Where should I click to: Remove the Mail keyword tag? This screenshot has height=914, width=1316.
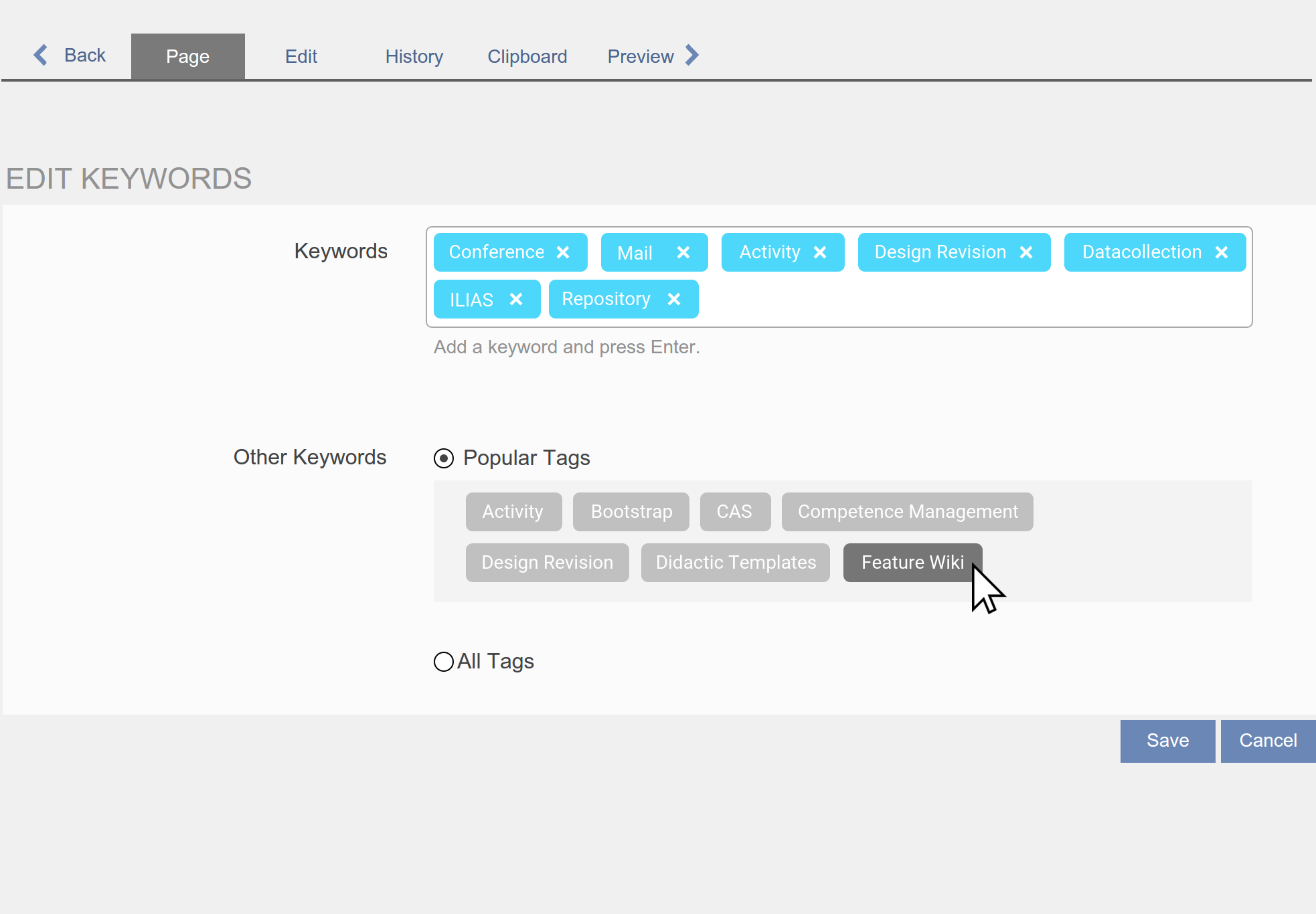point(683,252)
